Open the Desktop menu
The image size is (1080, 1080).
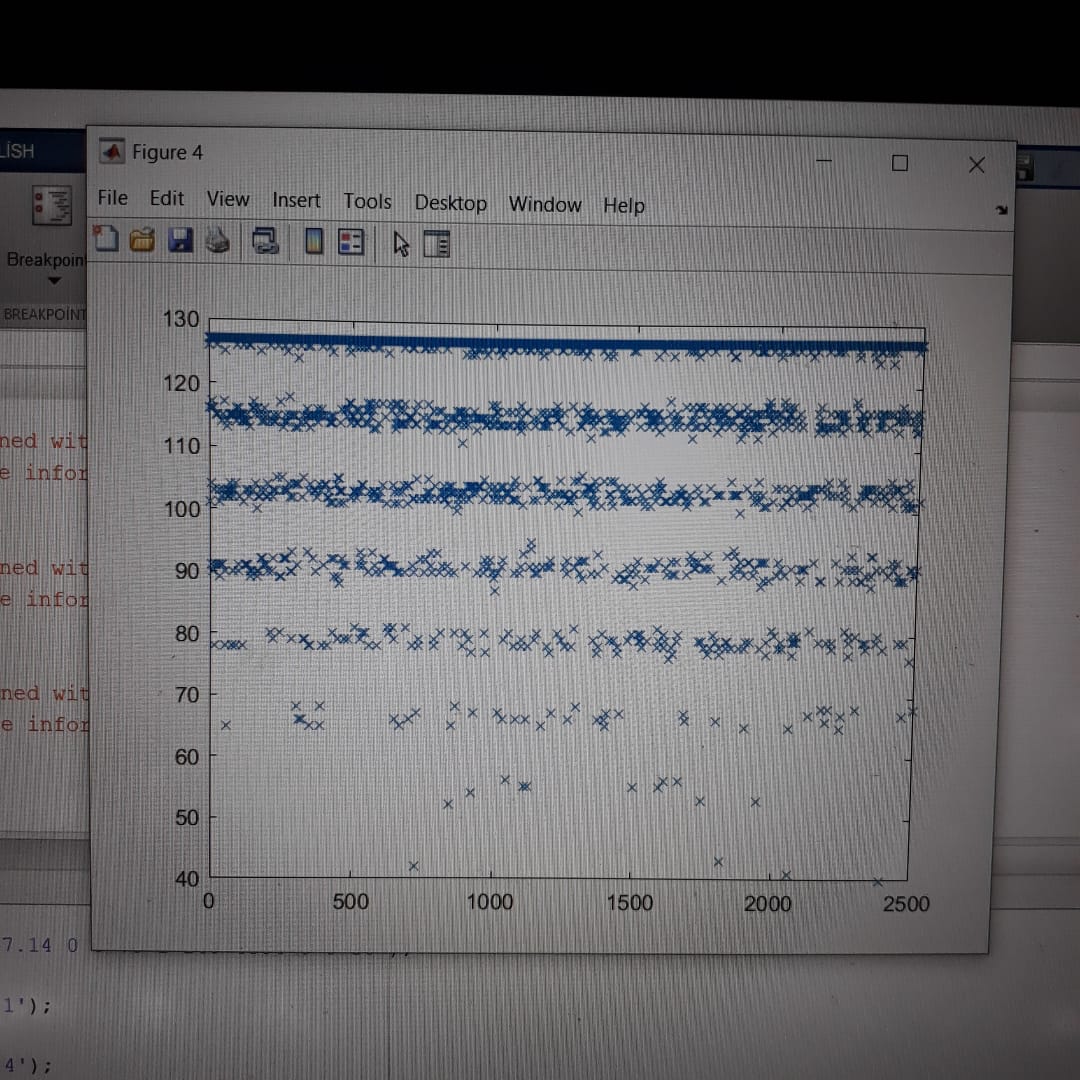(450, 203)
